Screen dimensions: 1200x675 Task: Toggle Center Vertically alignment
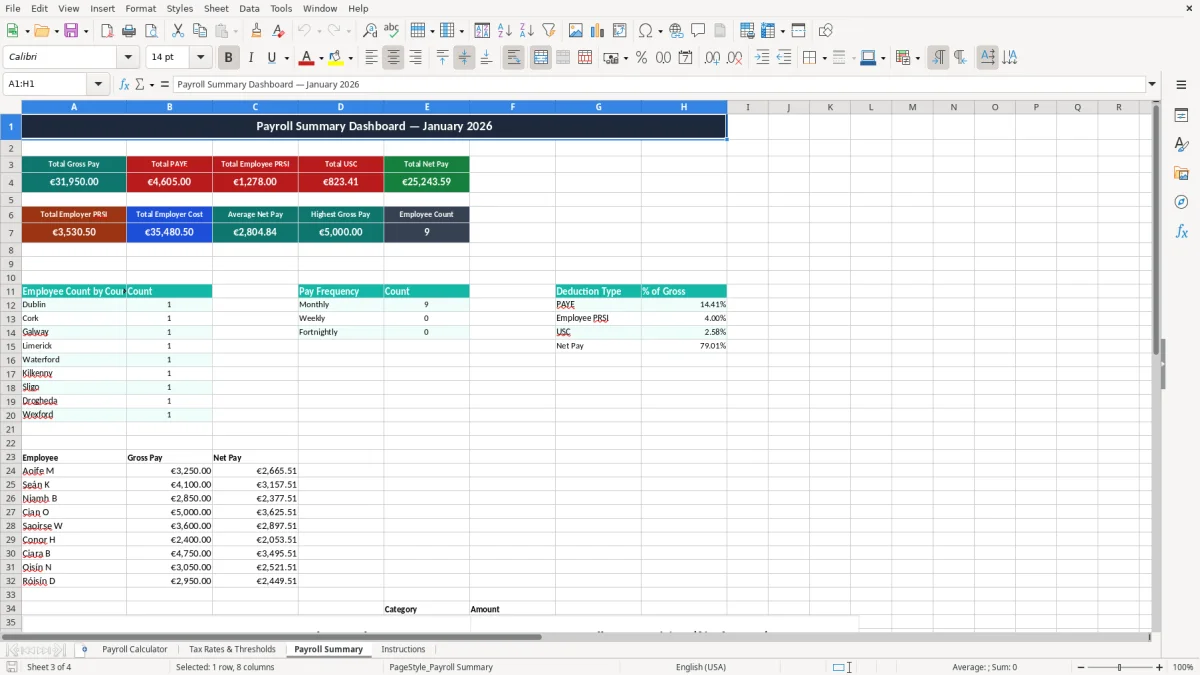(464, 58)
